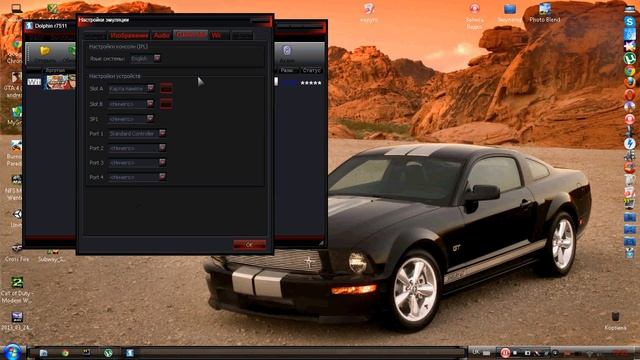Expand the Port 3 controller dropdown
This screenshot has width=640, height=360.
click(137, 162)
